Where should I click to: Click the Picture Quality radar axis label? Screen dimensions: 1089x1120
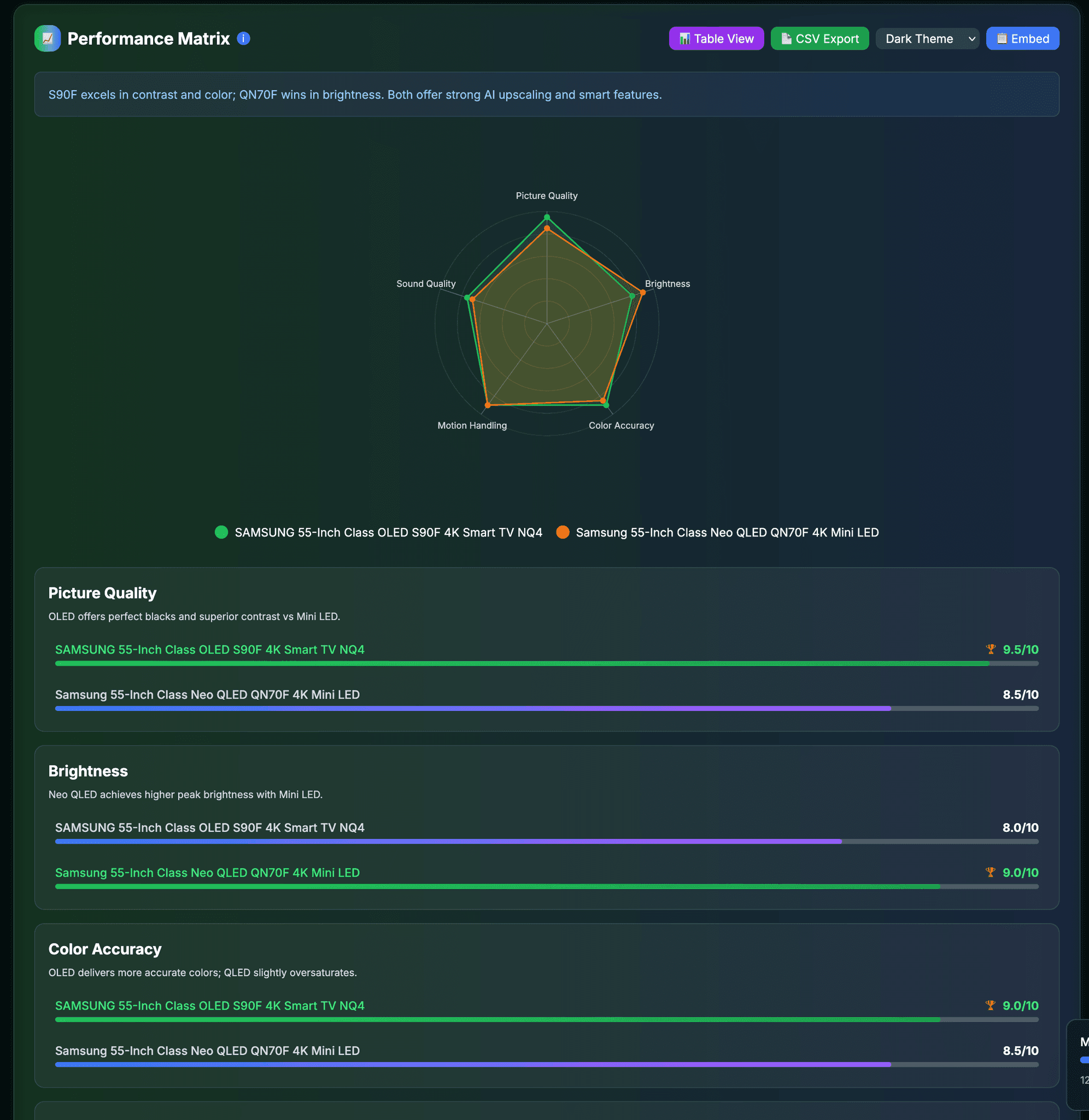pos(546,196)
